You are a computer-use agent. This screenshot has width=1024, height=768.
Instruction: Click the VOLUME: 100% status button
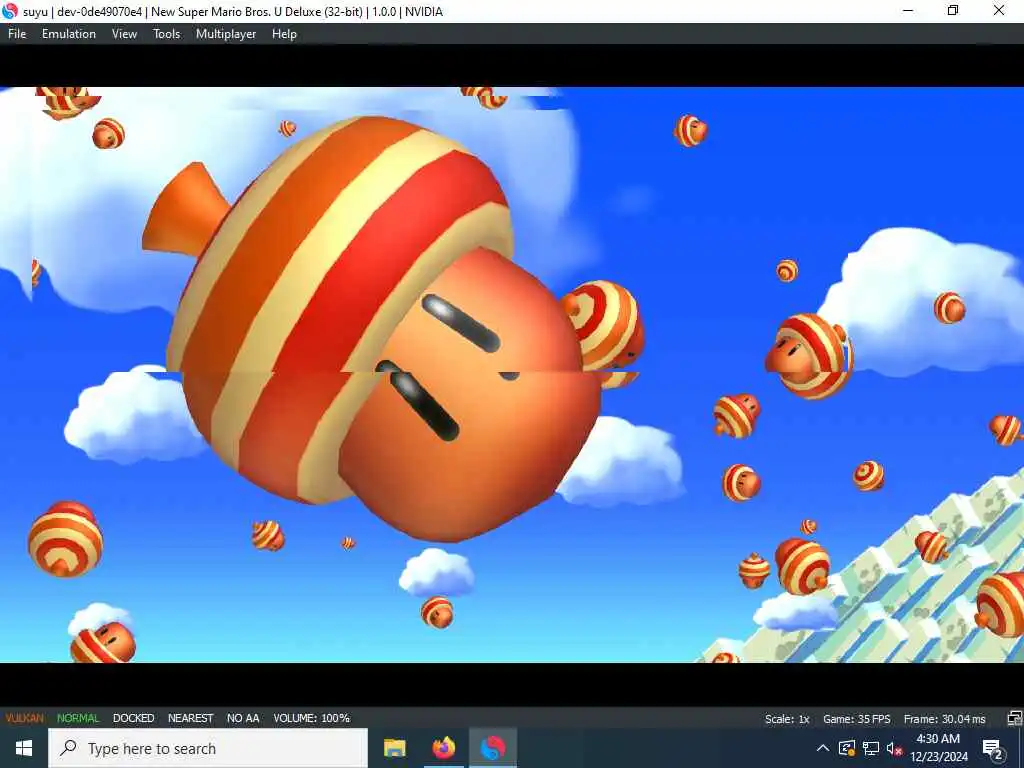(312, 718)
